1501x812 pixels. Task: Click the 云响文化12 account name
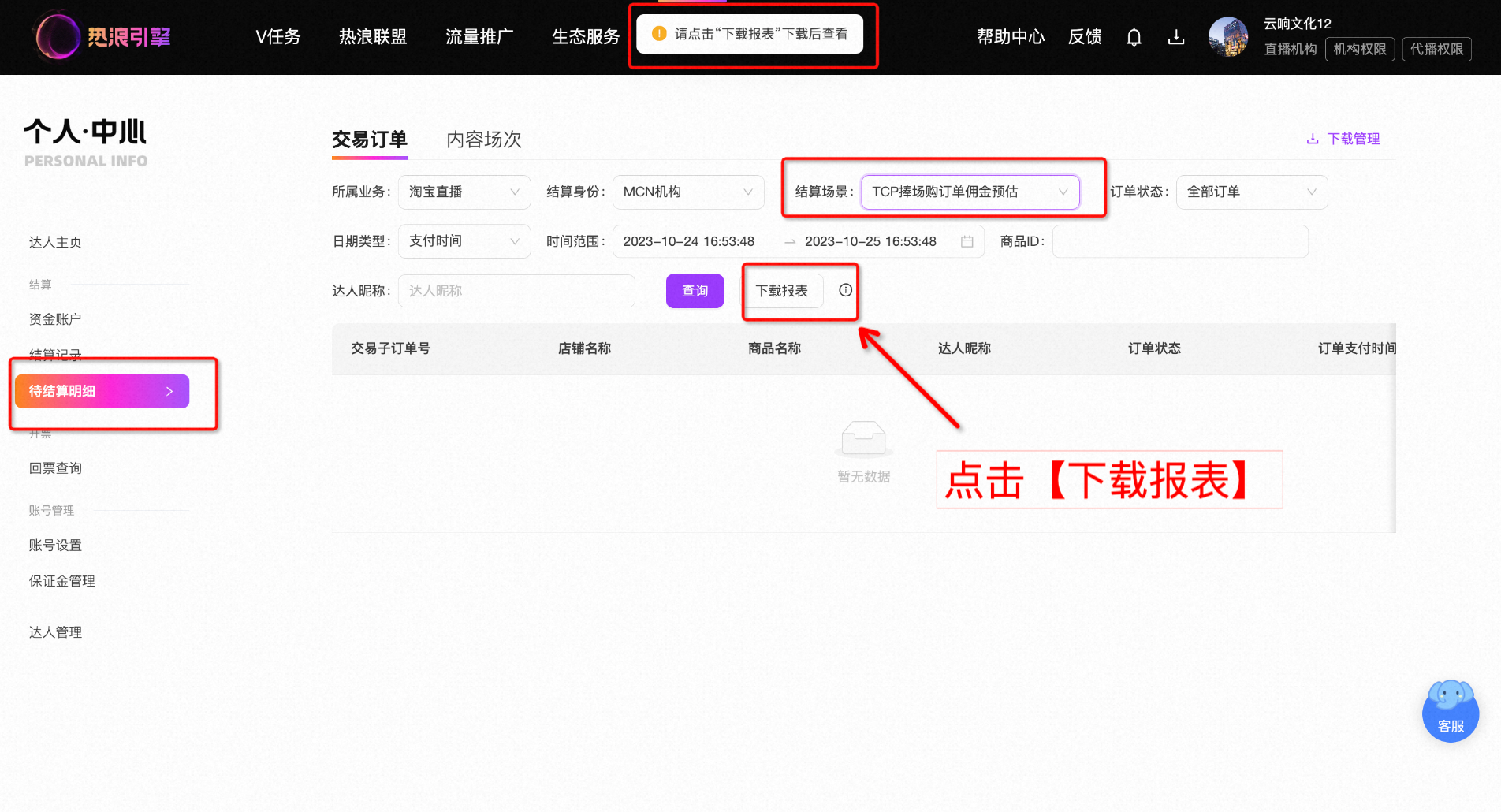(x=1298, y=24)
